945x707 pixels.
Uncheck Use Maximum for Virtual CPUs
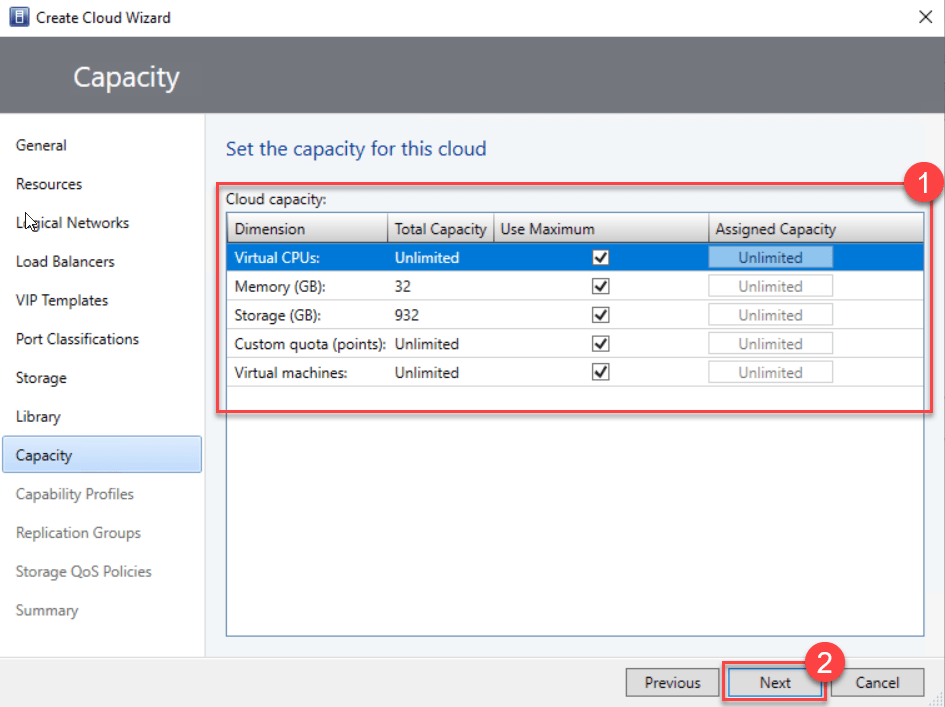(x=600, y=258)
